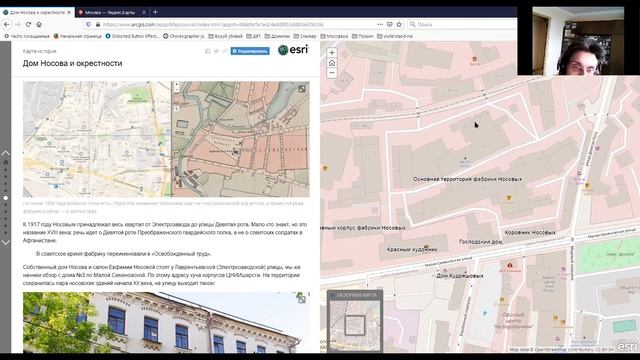The image size is (640, 360).
Task: Click the share link icon in header
Action: pos(224,51)
